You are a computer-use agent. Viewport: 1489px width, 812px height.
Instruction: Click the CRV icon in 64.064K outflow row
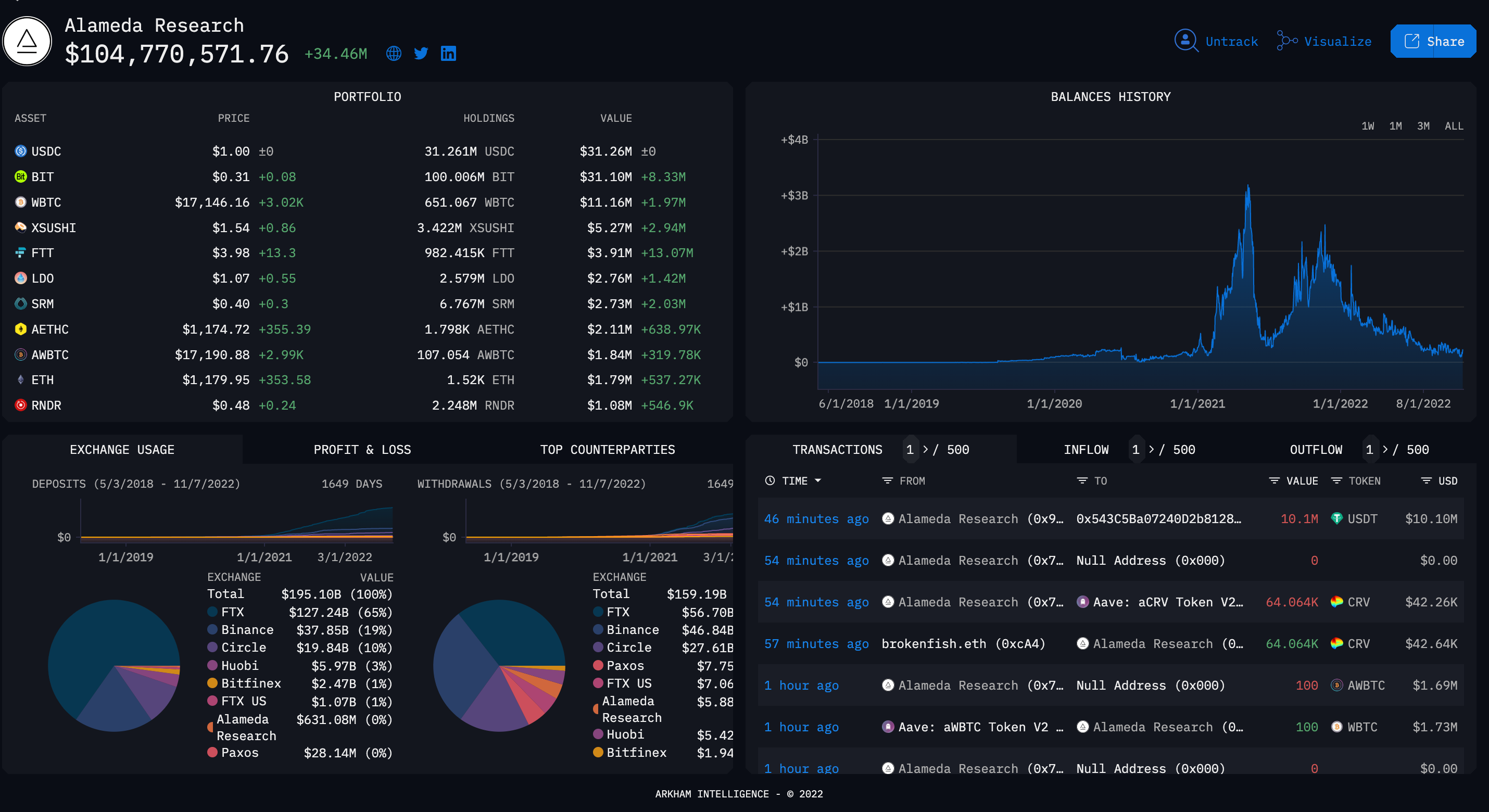1336,602
